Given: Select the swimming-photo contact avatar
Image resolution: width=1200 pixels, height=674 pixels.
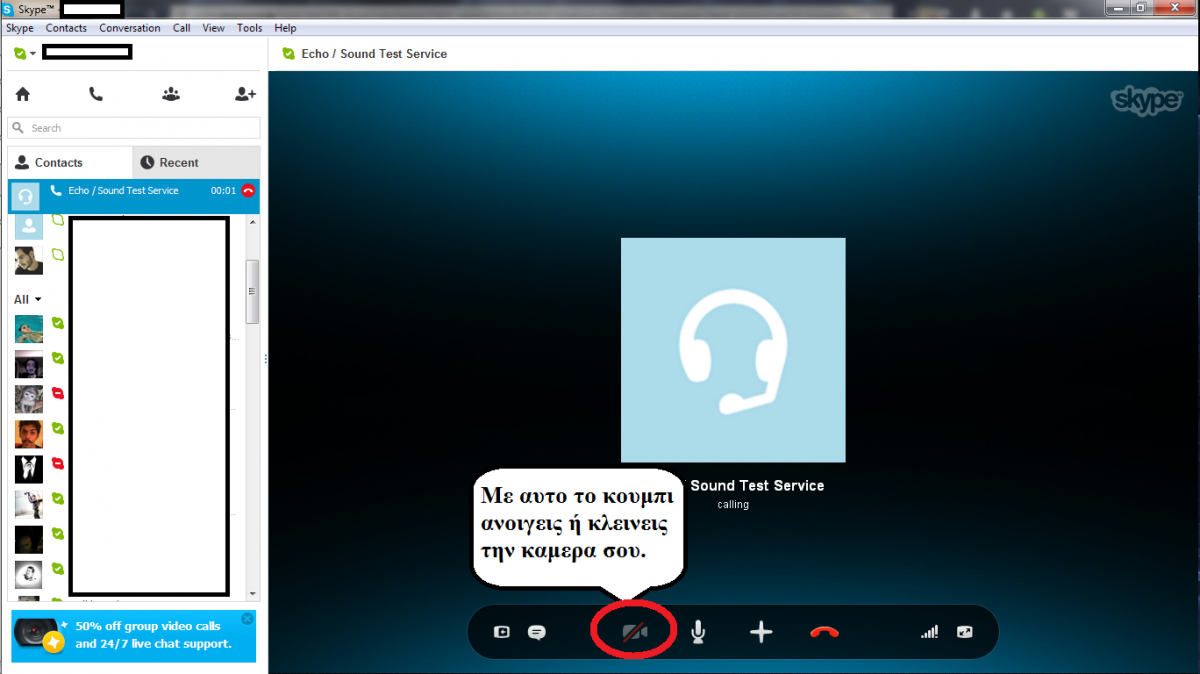Looking at the screenshot, I should 29,328.
